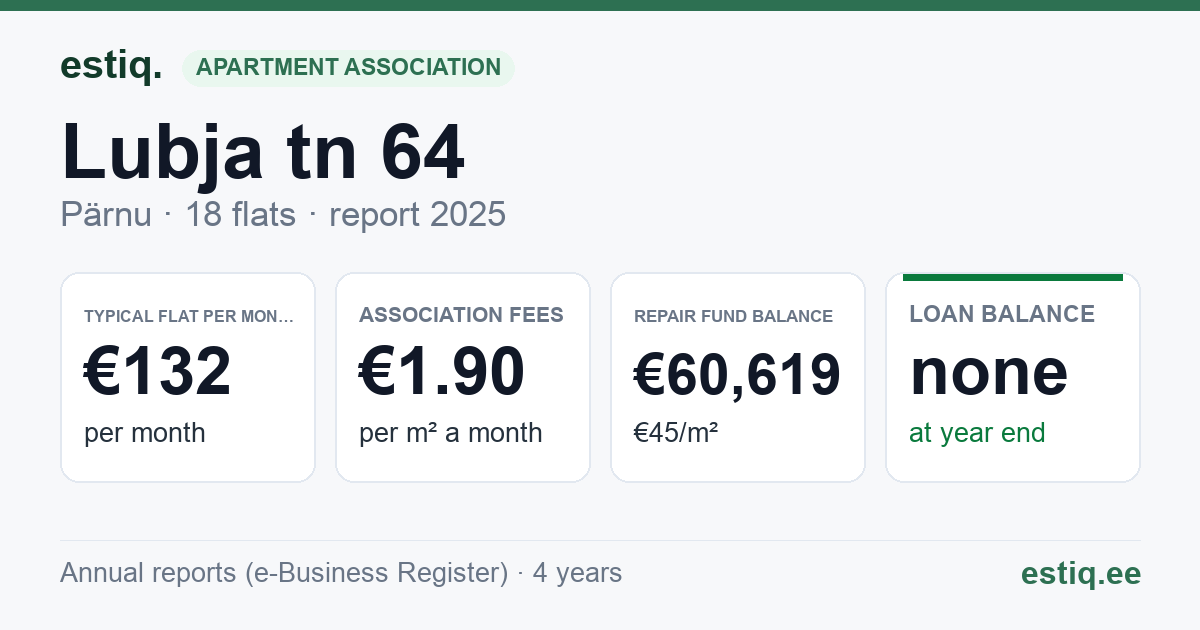Click the green 'at year end' text
The height and width of the screenshot is (630, 1200).
coord(977,433)
